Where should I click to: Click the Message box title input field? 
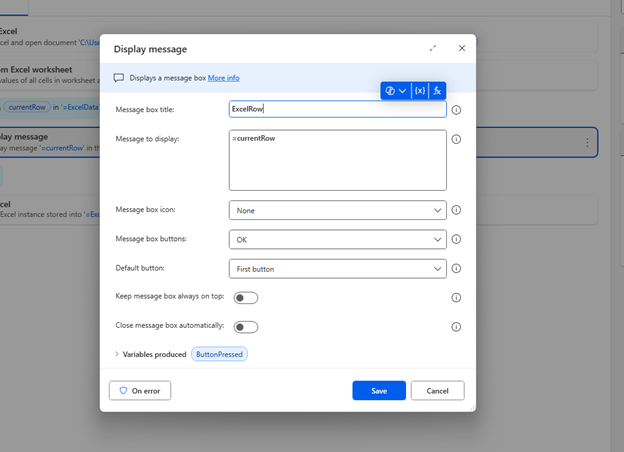click(x=337, y=109)
